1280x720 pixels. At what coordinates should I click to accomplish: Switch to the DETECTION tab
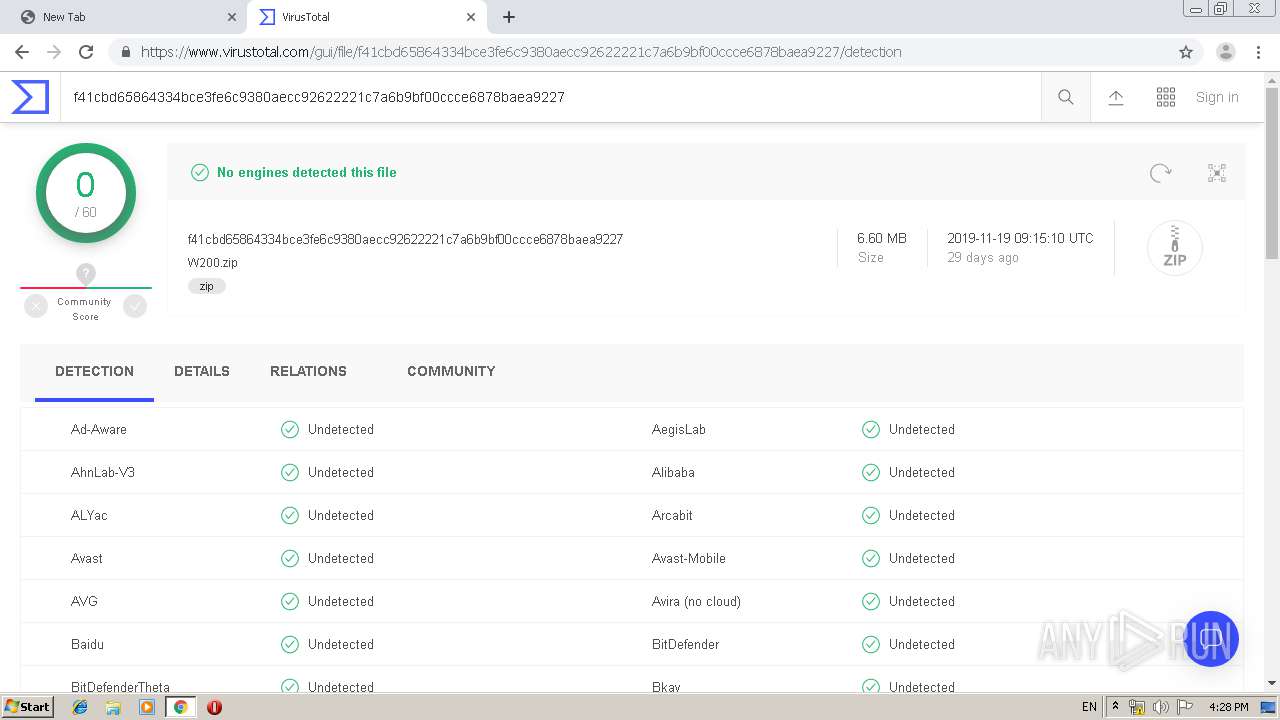(x=94, y=371)
